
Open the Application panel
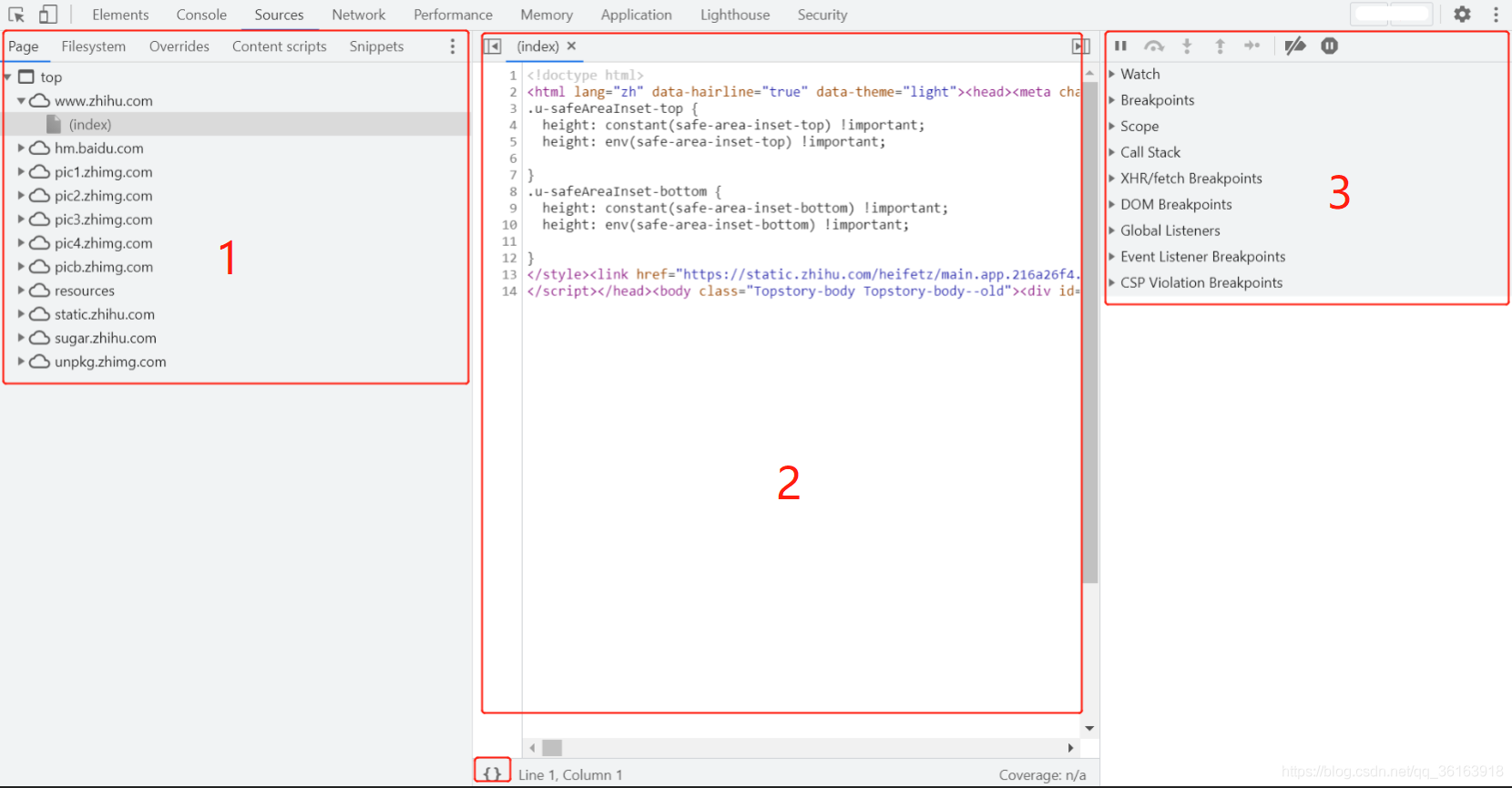tap(636, 15)
